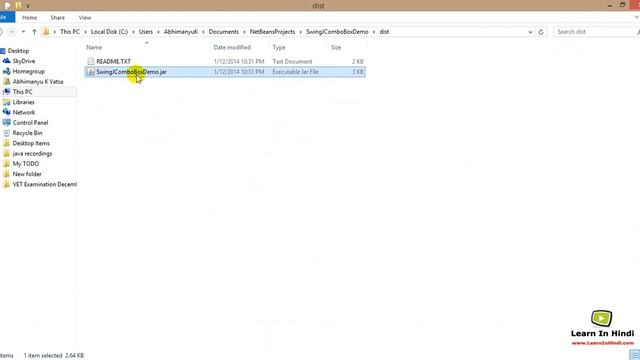Go to SwingJComboBoxDemo breadcrumb

pos(337,32)
